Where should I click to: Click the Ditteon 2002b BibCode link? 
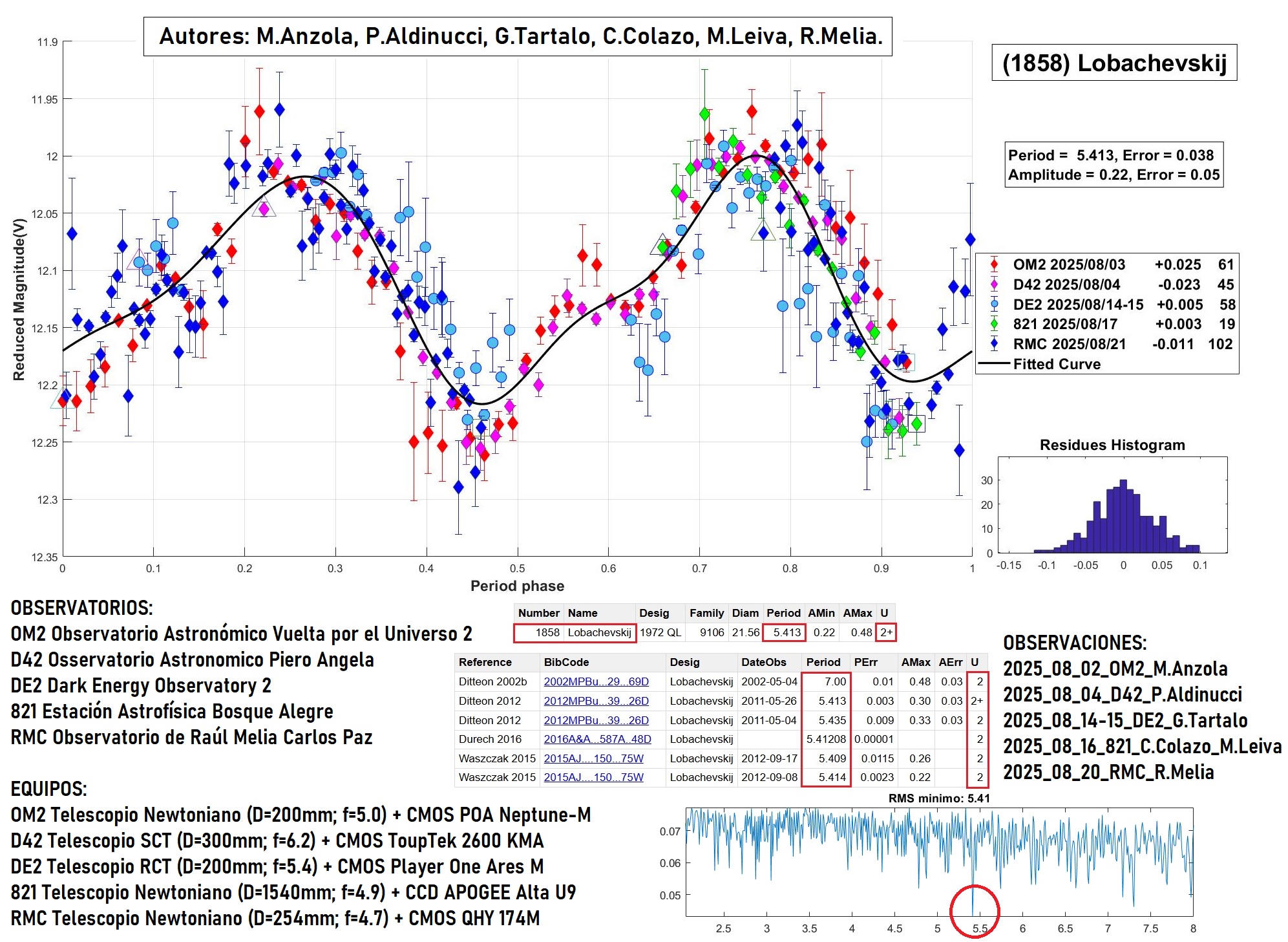coord(596,681)
